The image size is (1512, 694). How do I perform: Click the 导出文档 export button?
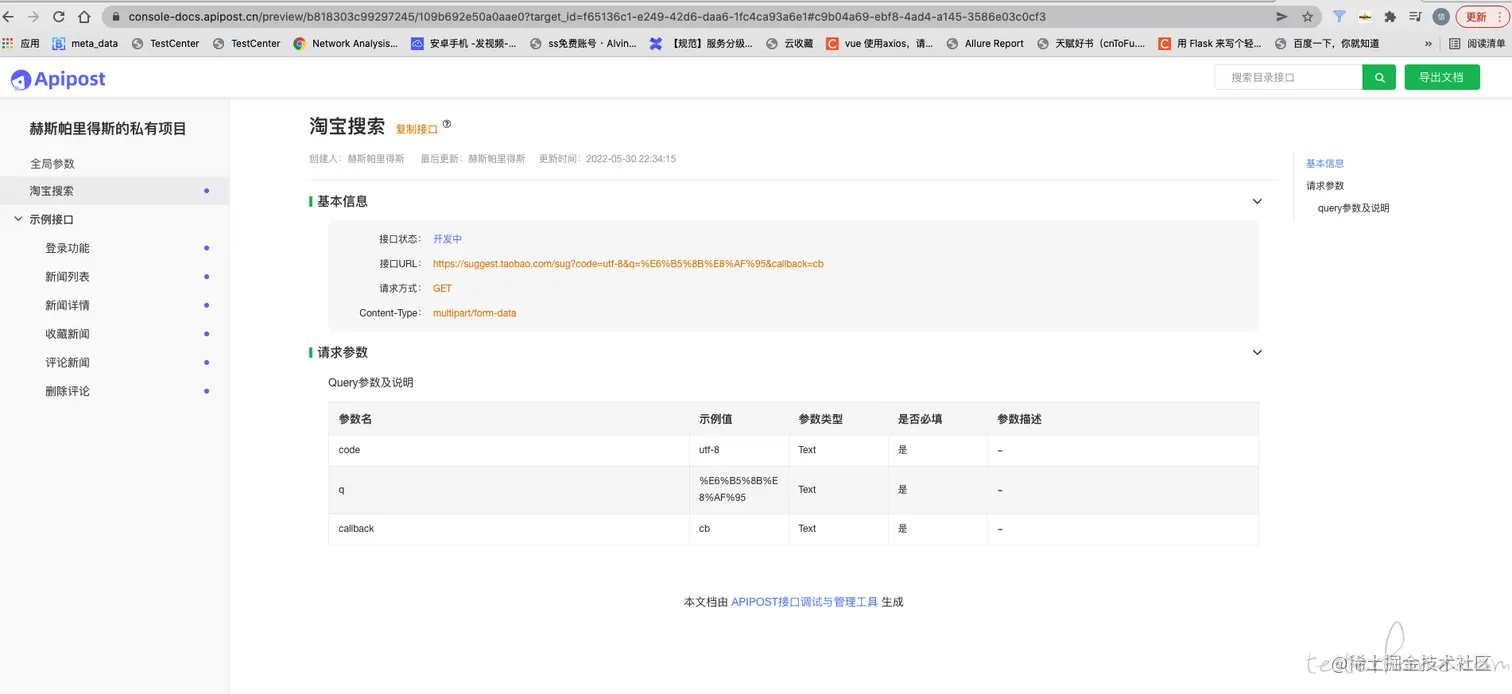[x=1441, y=77]
